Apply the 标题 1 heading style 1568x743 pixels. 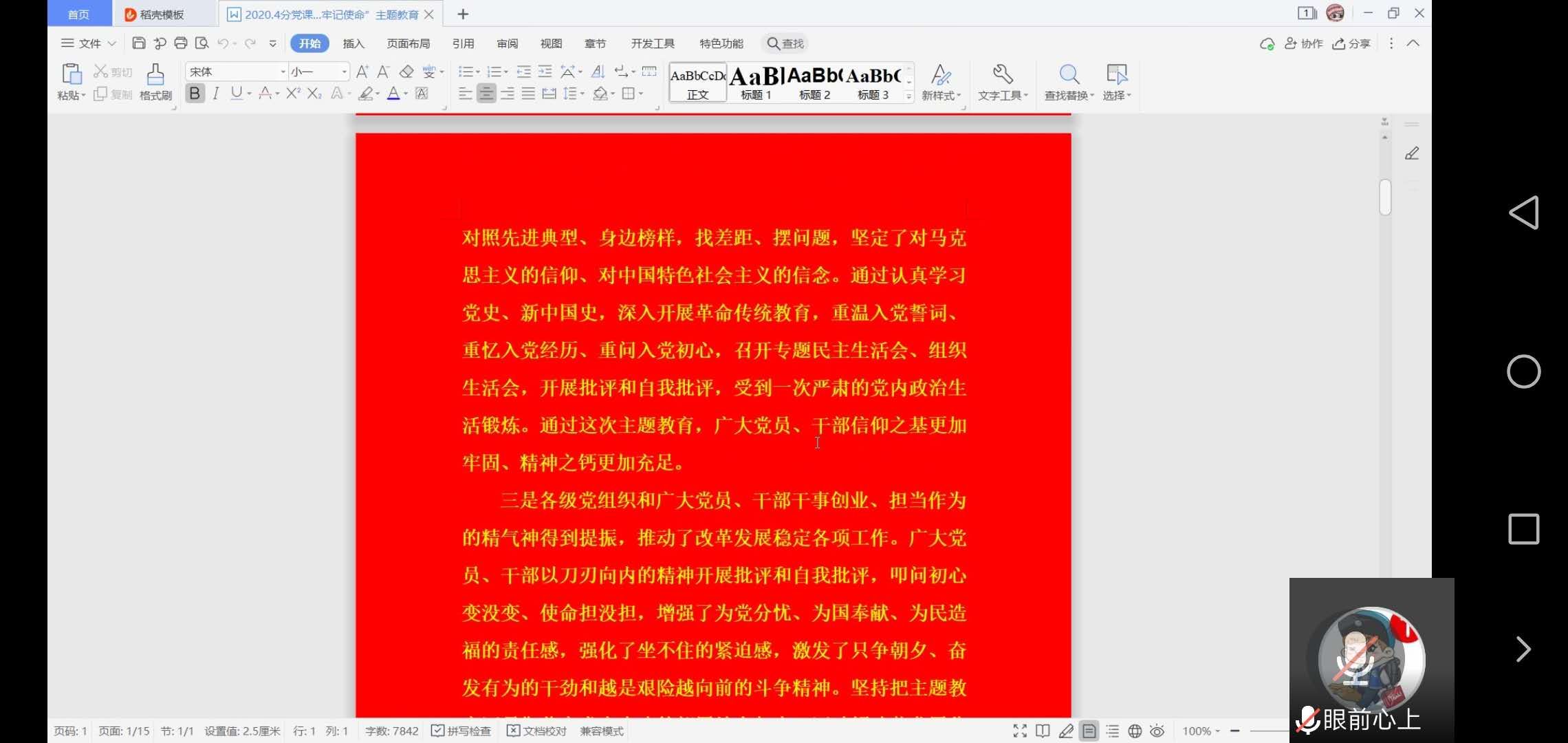coord(756,82)
